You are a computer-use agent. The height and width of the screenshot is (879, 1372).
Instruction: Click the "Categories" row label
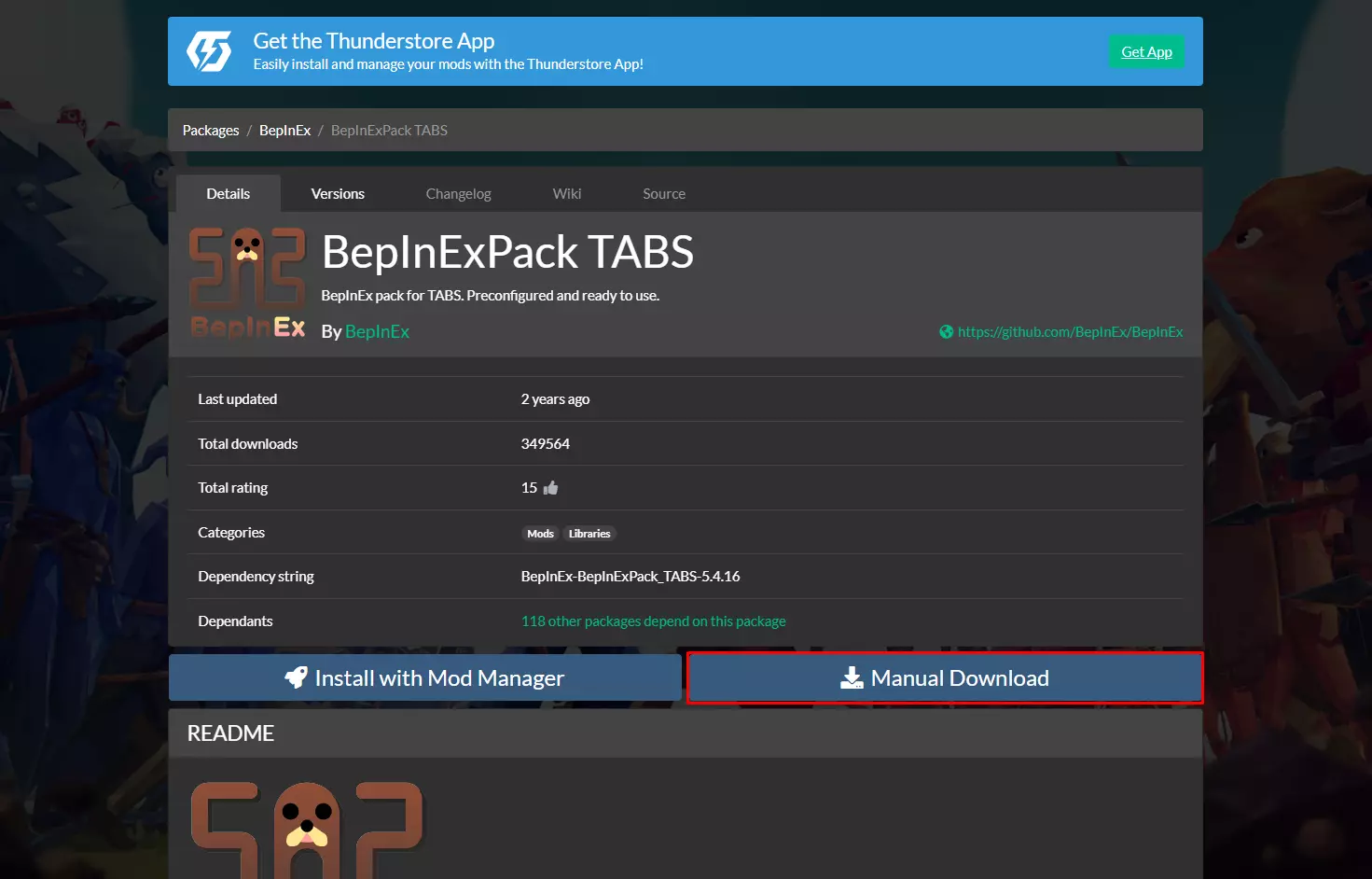(x=231, y=533)
